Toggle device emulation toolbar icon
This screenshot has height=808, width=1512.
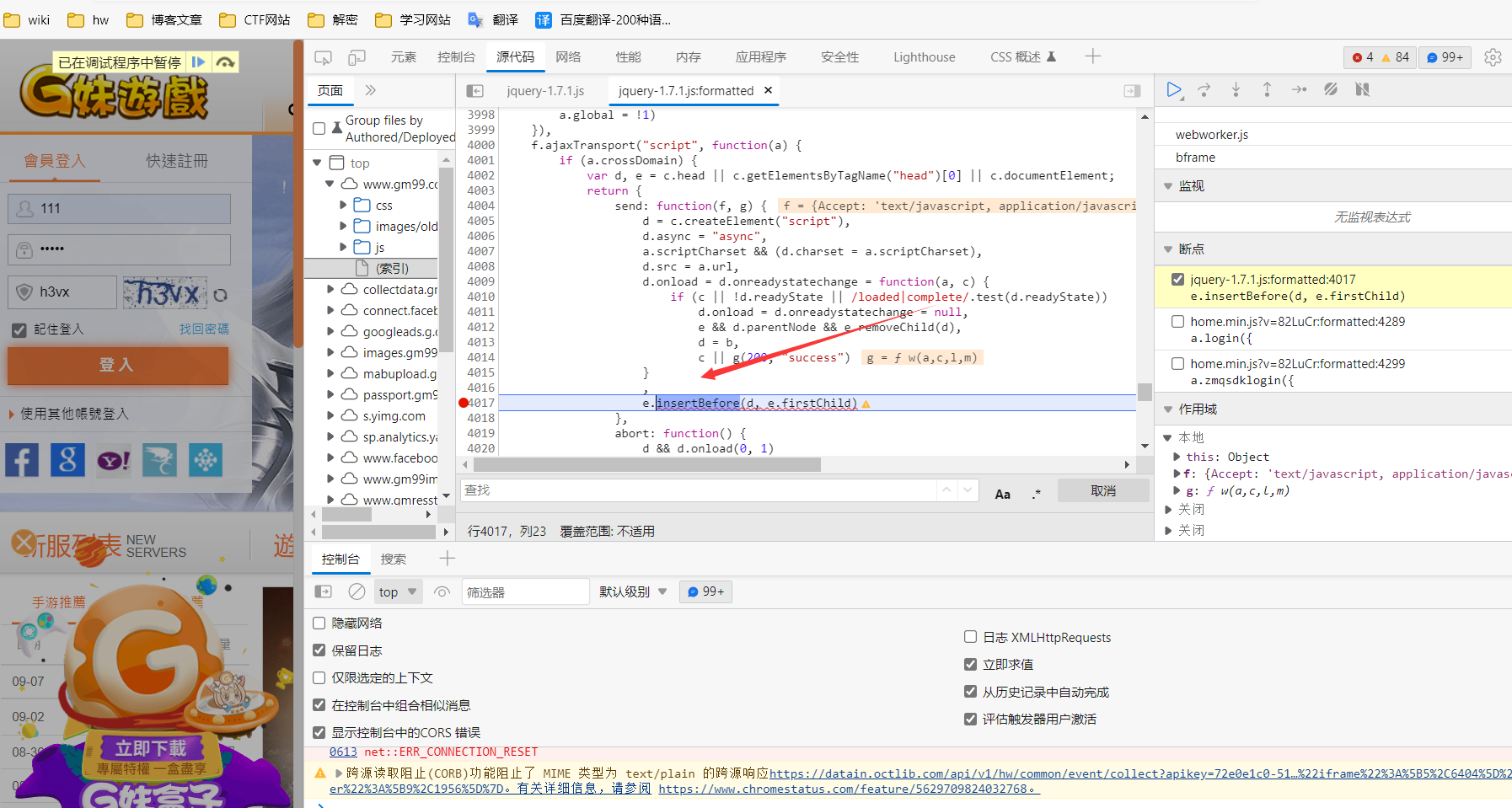coord(357,57)
